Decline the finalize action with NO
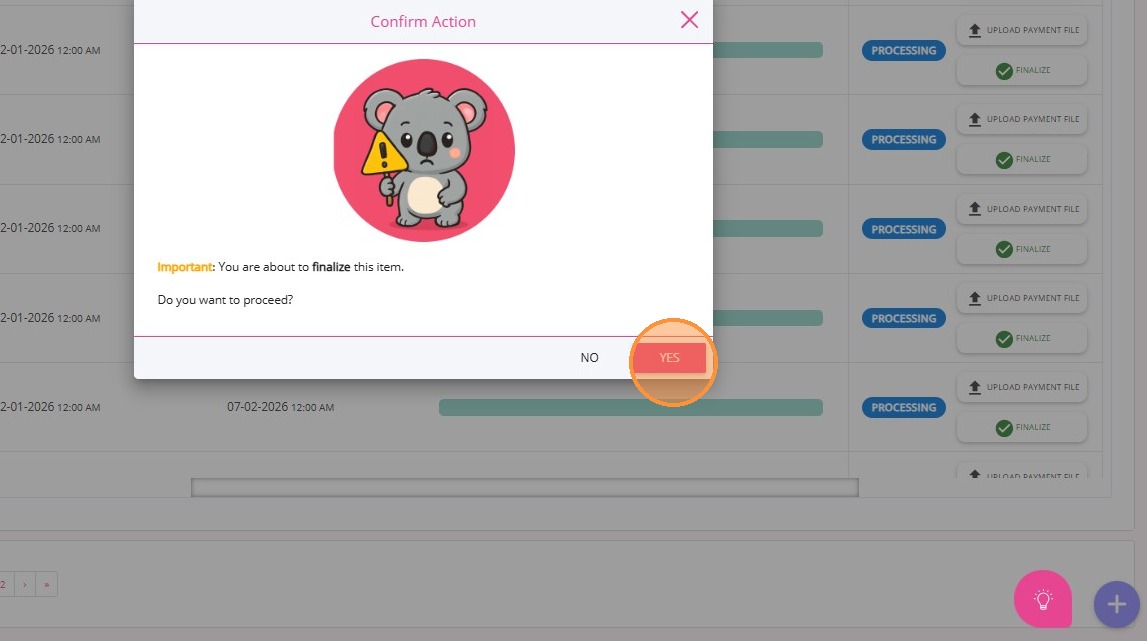 (x=589, y=358)
